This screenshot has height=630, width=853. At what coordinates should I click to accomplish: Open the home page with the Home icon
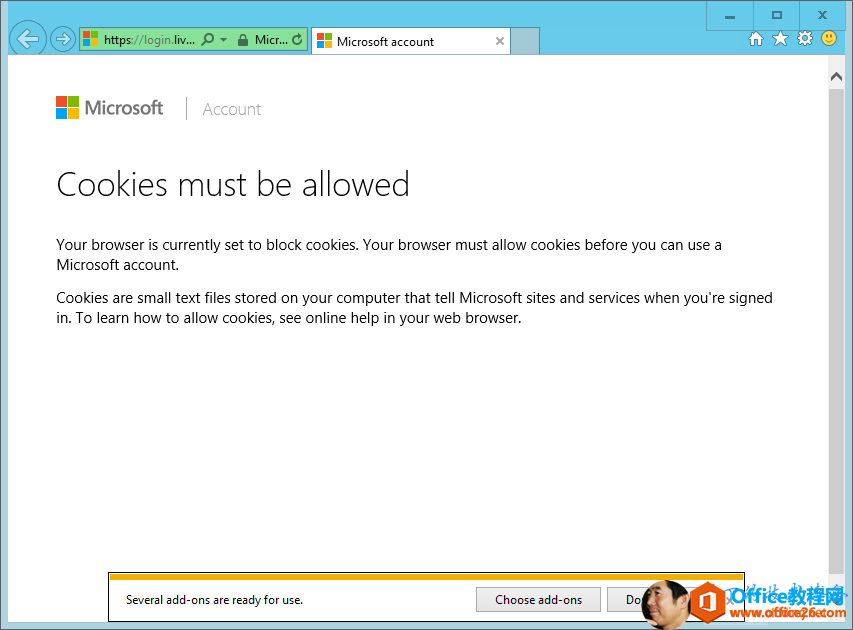click(x=756, y=38)
